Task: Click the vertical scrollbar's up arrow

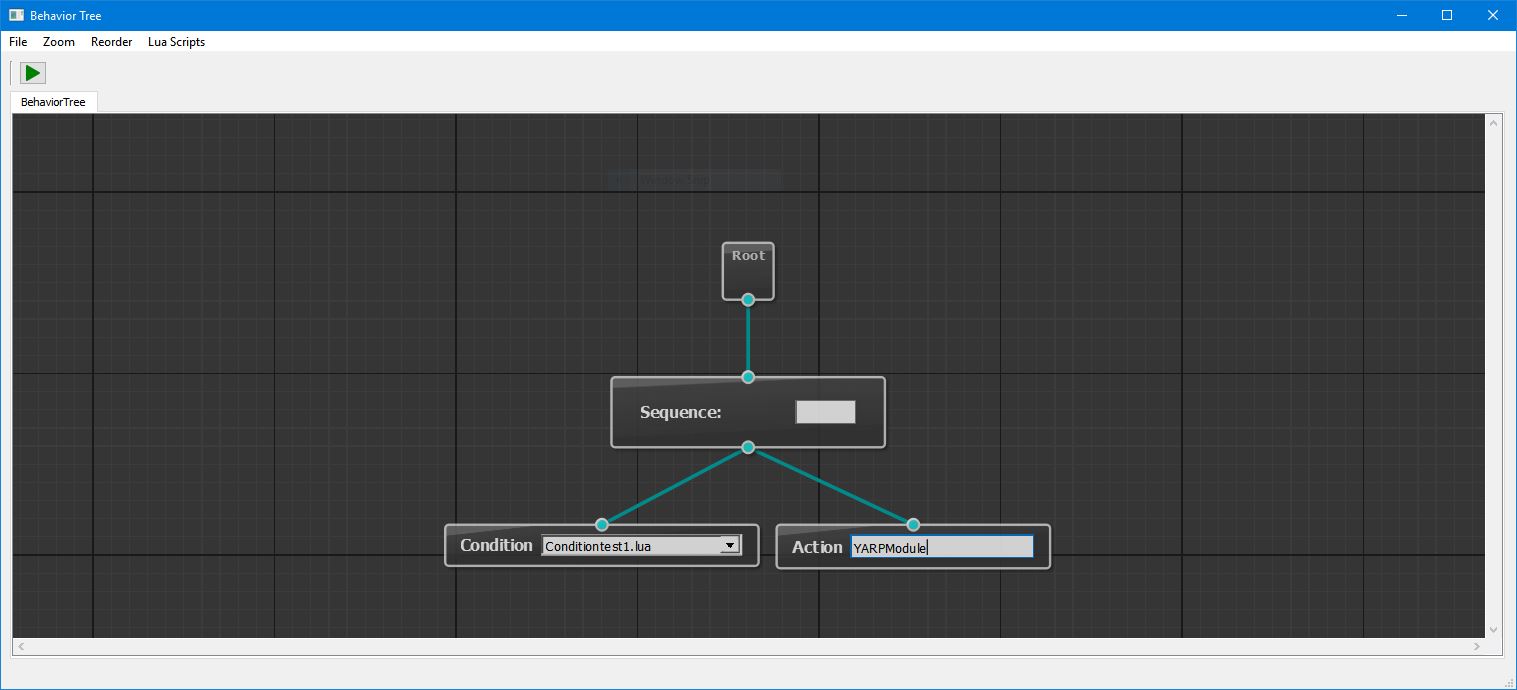Action: pyautogui.click(x=1494, y=123)
